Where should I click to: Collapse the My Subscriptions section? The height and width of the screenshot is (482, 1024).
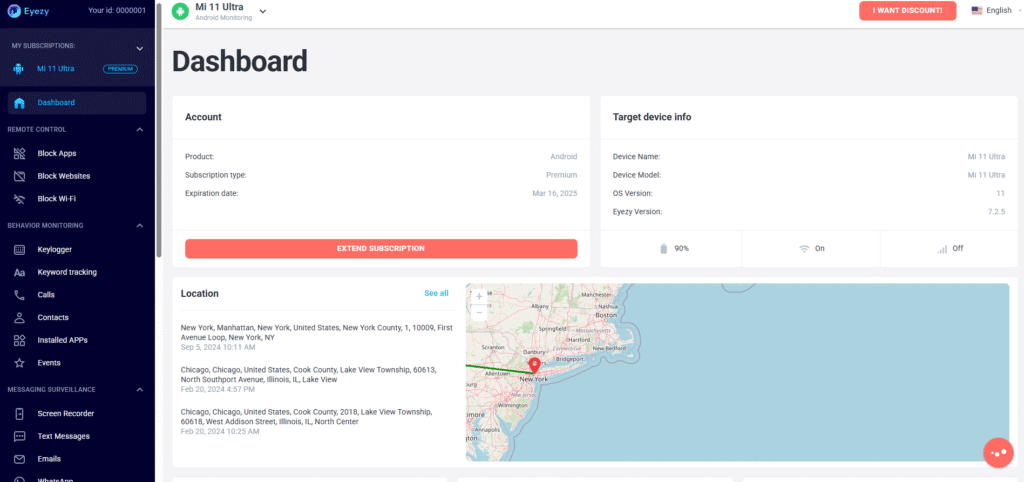click(x=139, y=48)
